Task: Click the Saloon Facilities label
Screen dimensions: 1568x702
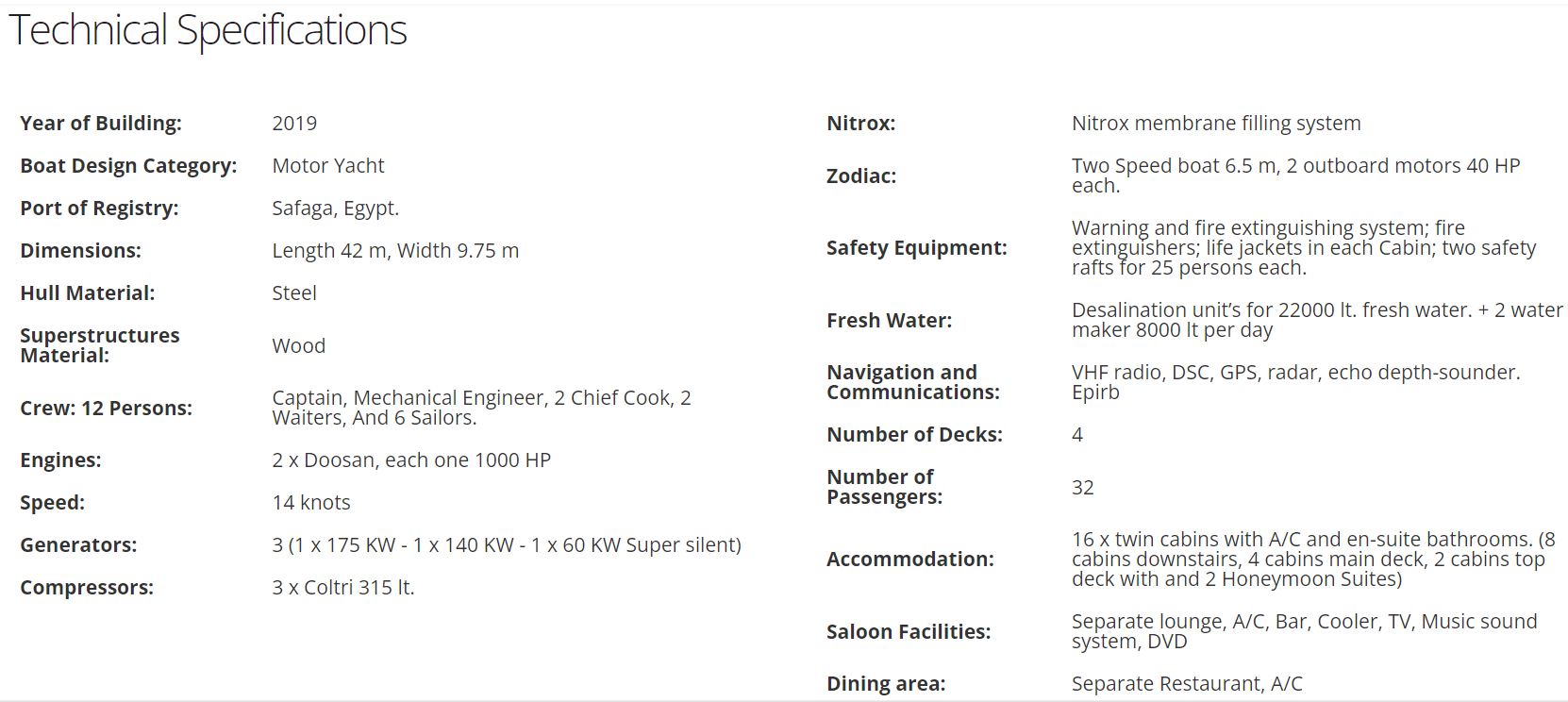Action: tap(909, 632)
